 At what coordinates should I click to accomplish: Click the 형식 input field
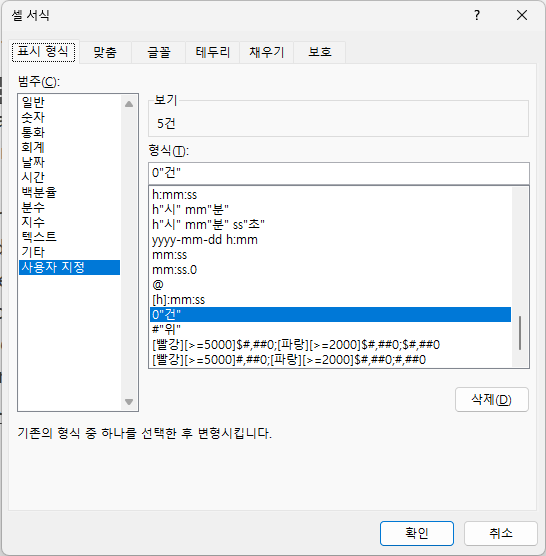click(x=339, y=173)
